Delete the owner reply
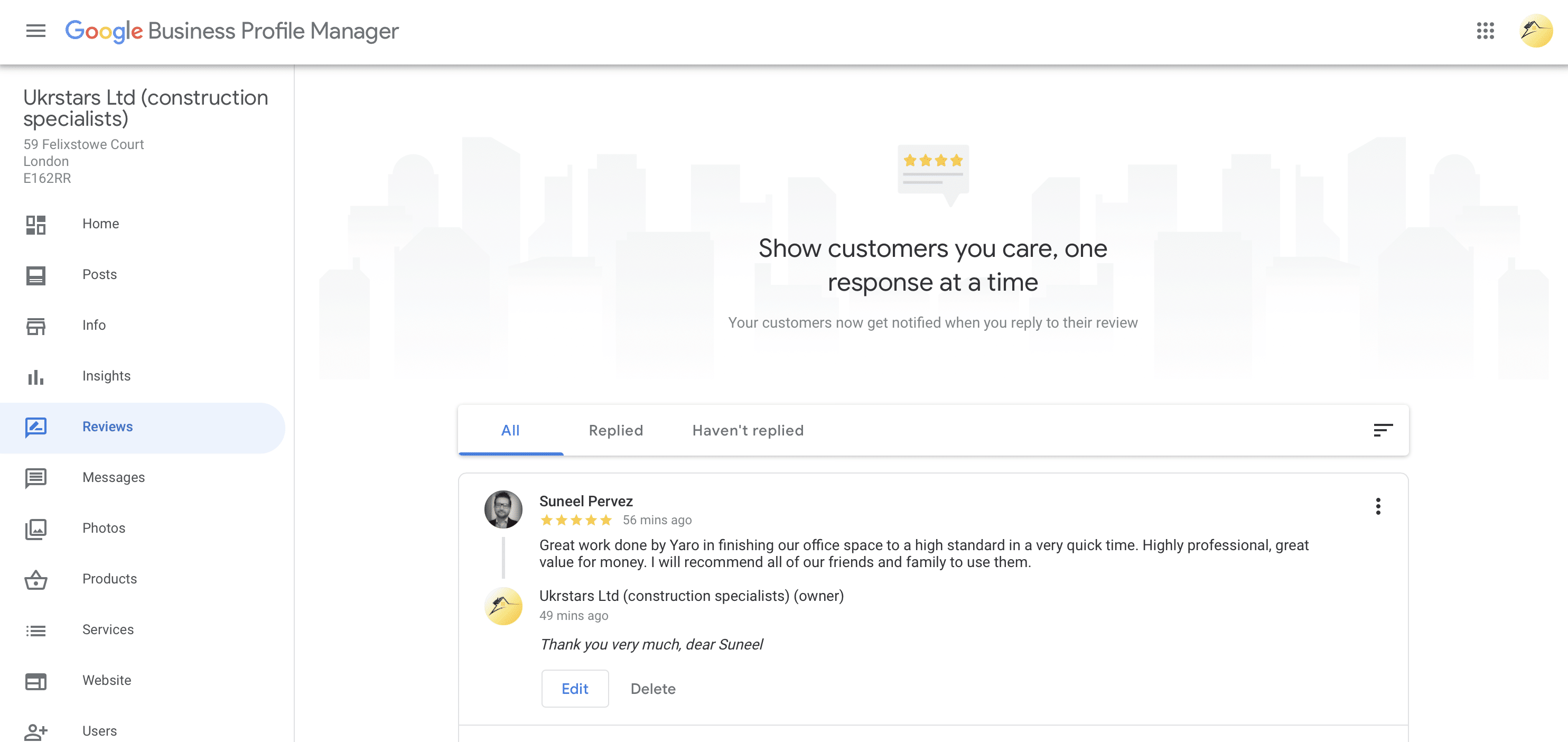1568x742 pixels. point(652,689)
